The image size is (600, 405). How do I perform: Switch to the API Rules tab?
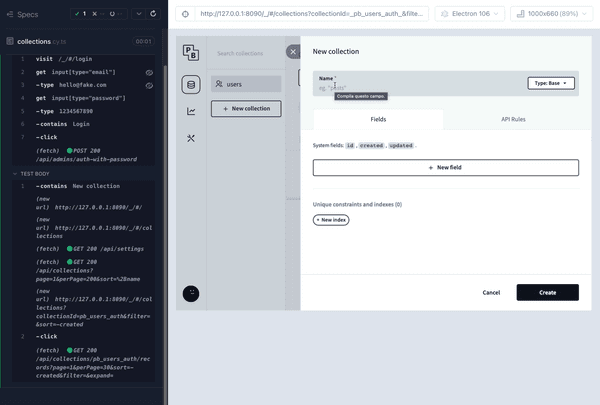[x=513, y=119]
